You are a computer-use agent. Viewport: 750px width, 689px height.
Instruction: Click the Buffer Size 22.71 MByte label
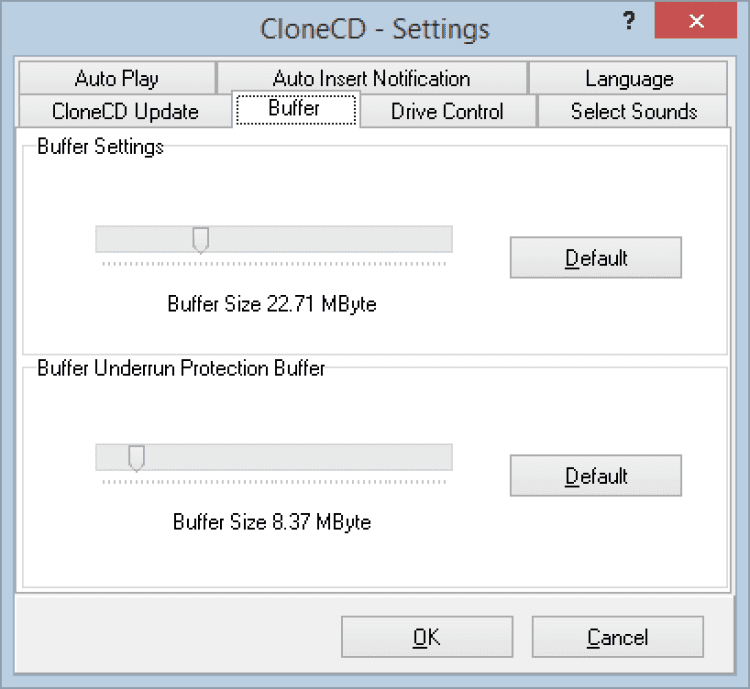272,304
